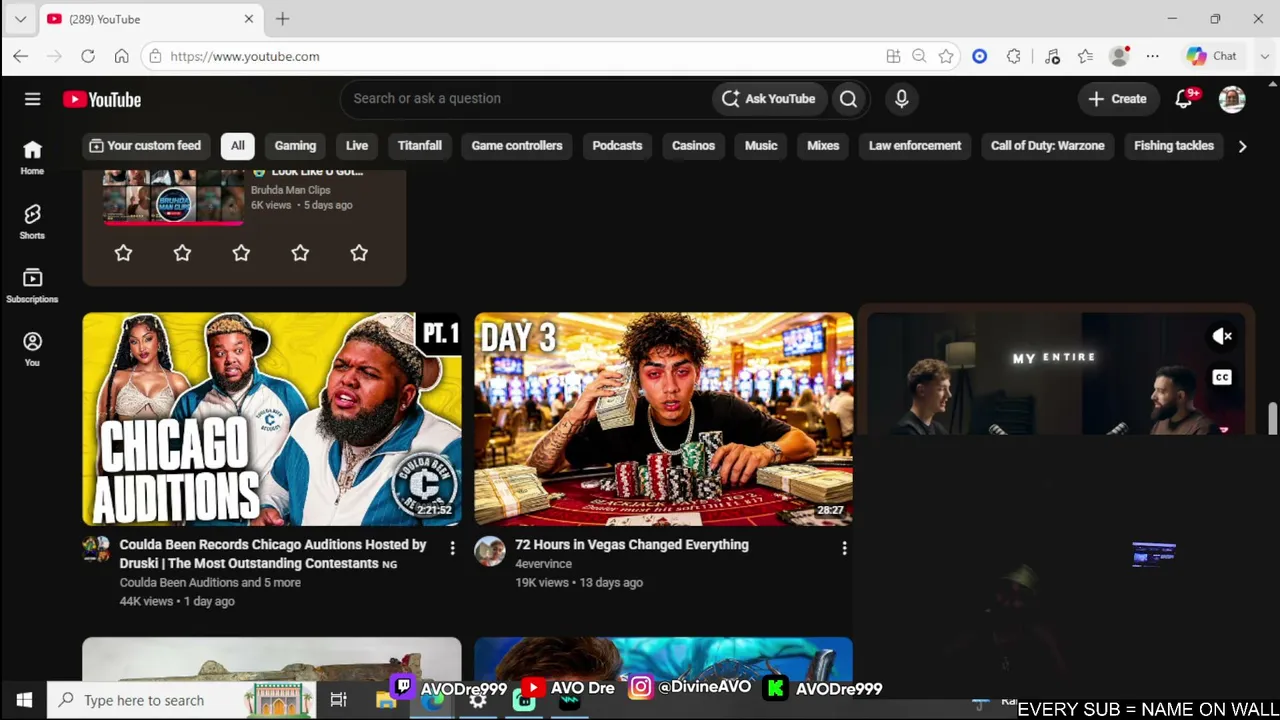This screenshot has height=720, width=1280.
Task: Select the Titanfall filter chip
Action: (420, 146)
